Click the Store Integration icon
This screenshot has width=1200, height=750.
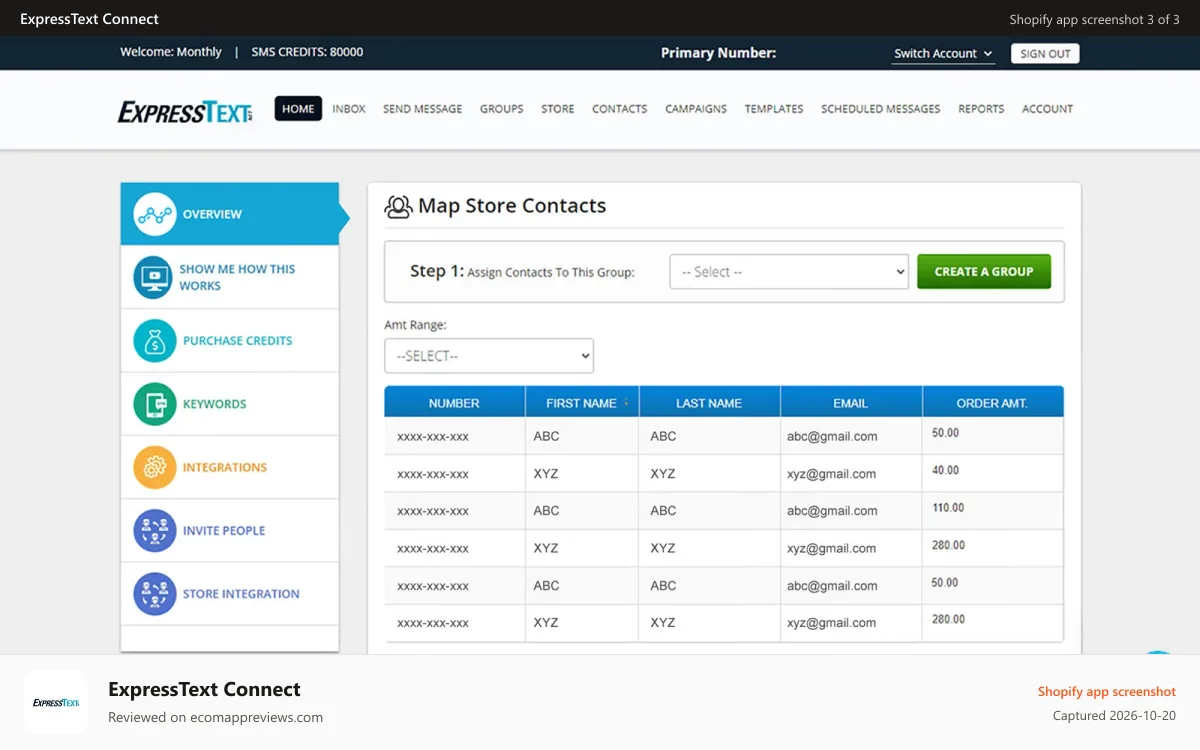point(154,594)
